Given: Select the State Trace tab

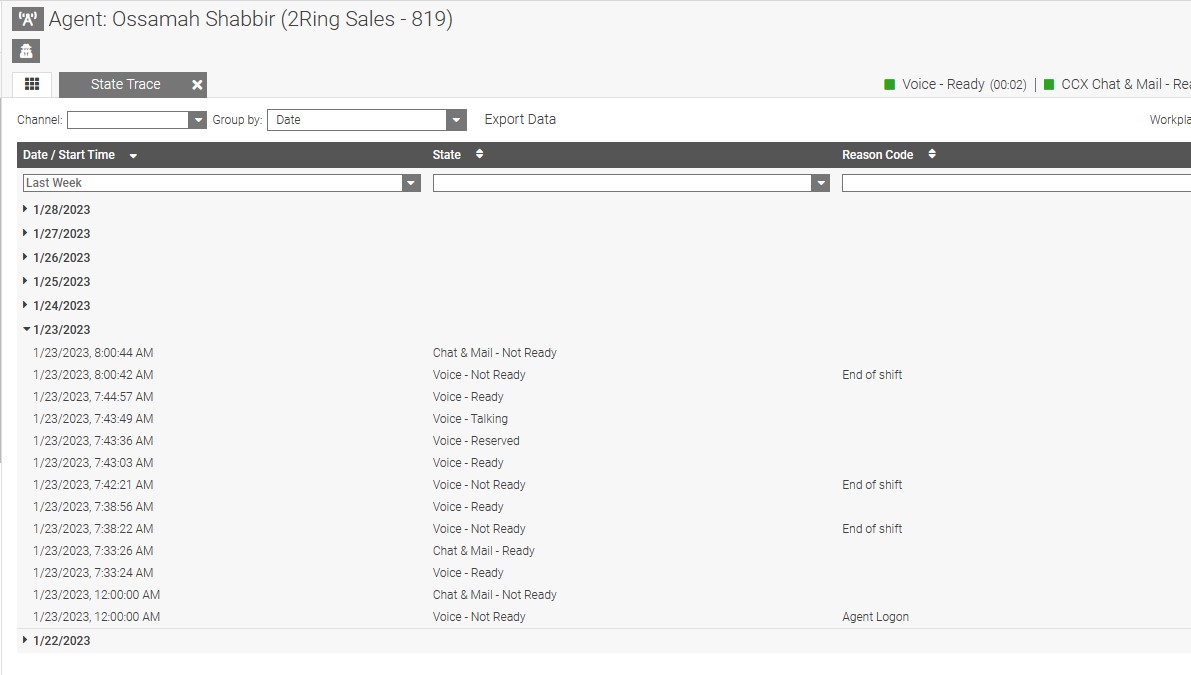Looking at the screenshot, I should (125, 85).
